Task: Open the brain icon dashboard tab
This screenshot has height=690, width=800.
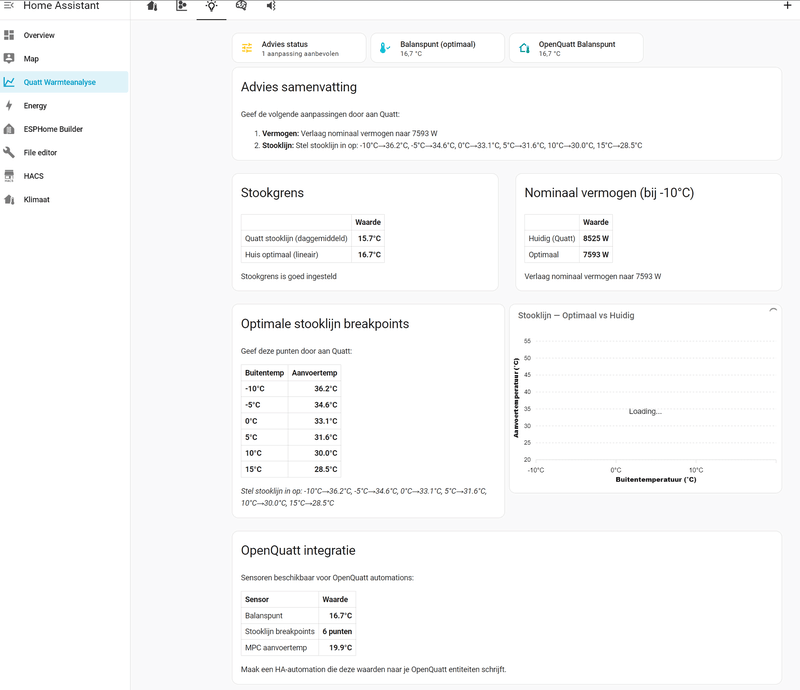Action: (241, 6)
